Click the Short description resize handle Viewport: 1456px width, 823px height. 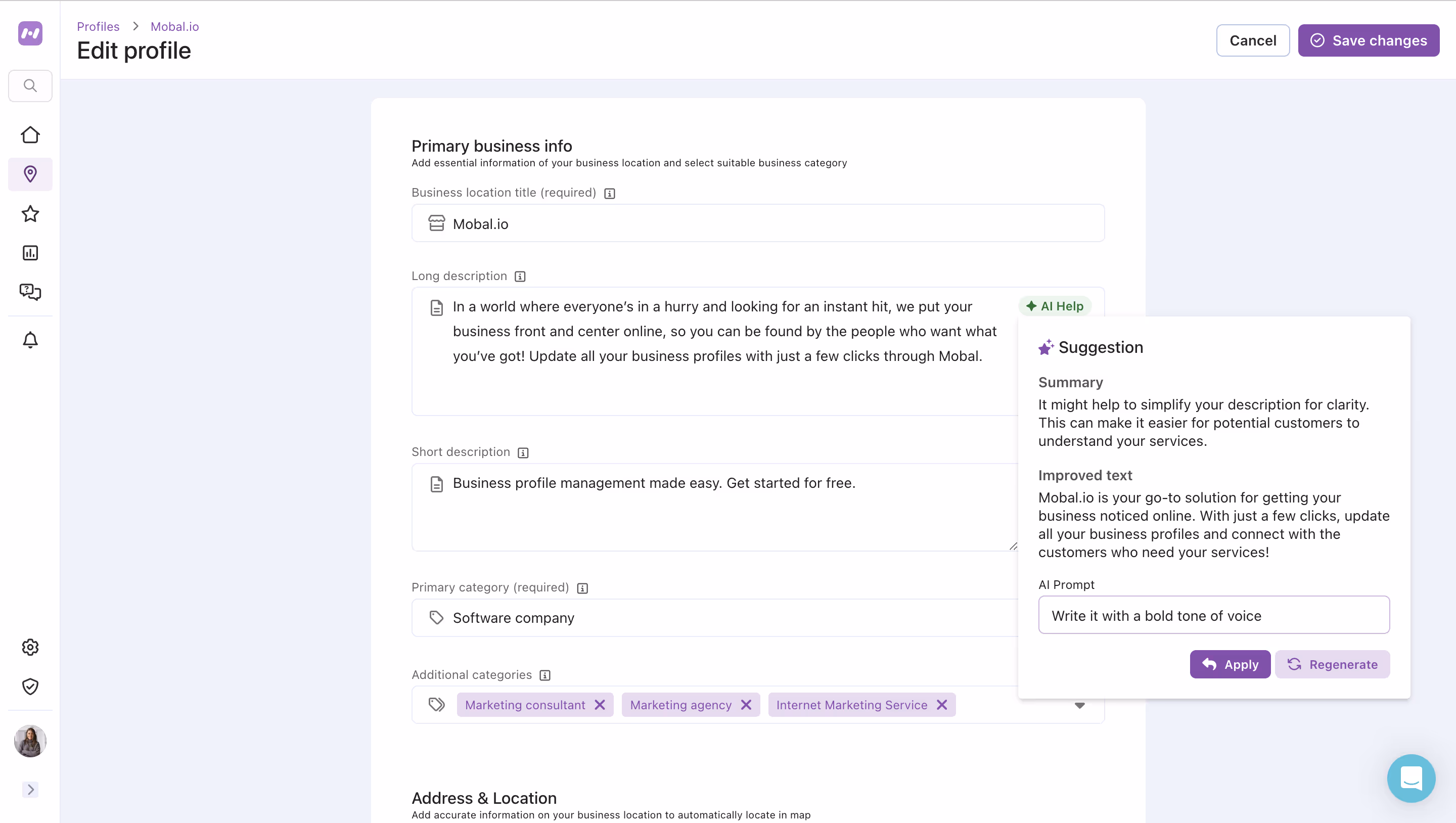(x=1013, y=546)
